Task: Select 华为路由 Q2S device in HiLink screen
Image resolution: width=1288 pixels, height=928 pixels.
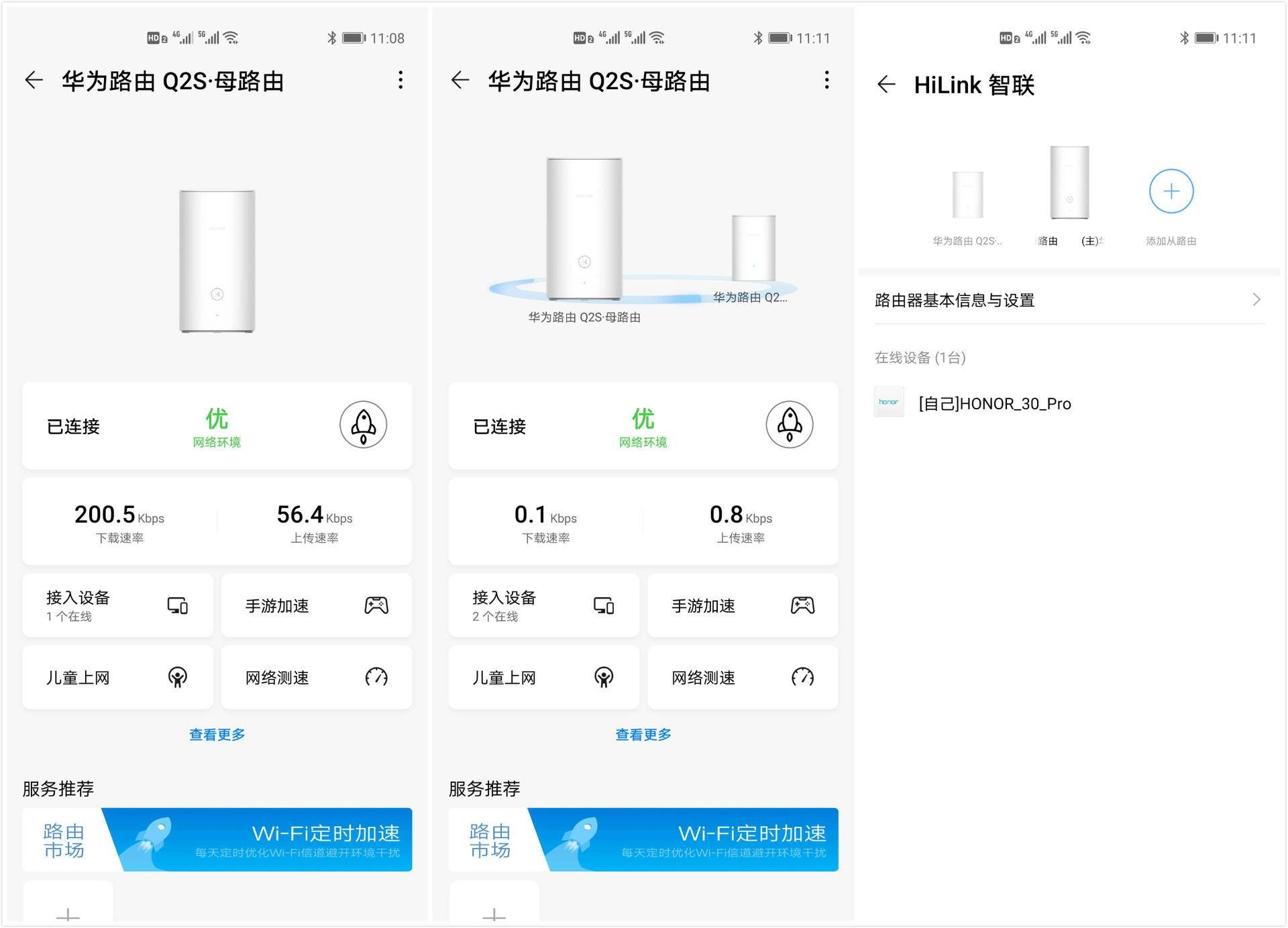Action: click(968, 195)
